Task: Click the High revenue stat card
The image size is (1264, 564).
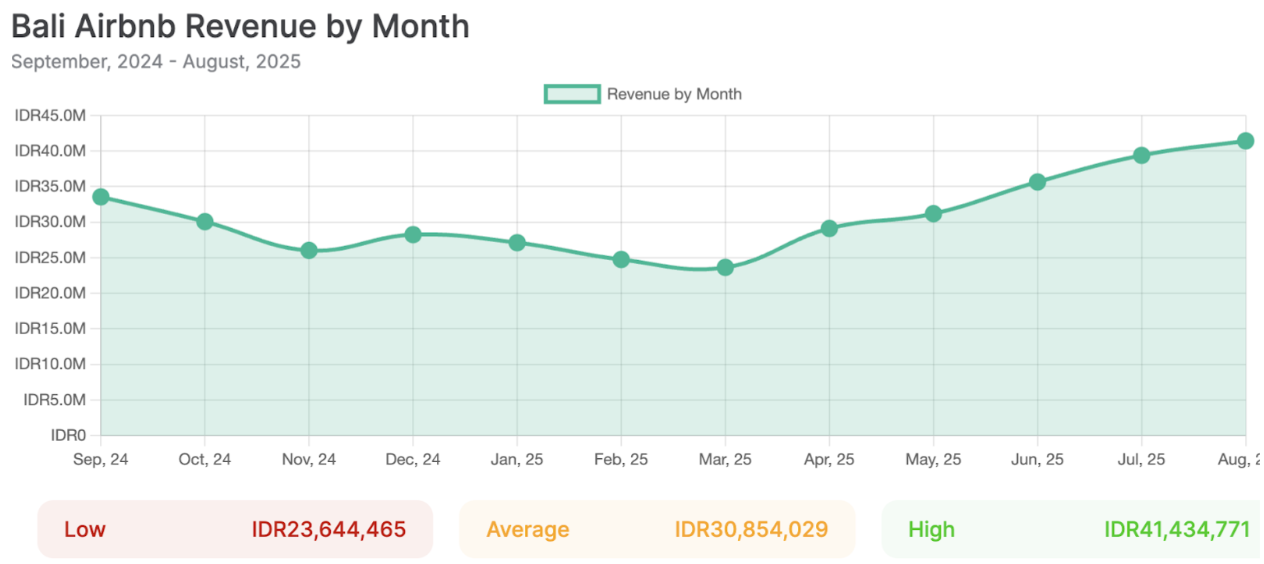Action: click(x=1072, y=529)
